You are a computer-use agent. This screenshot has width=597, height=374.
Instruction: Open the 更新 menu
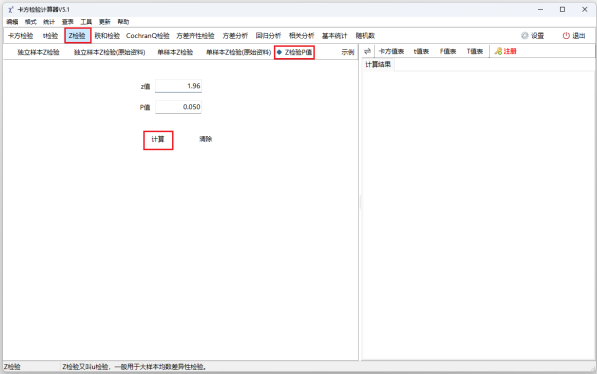(x=105, y=22)
